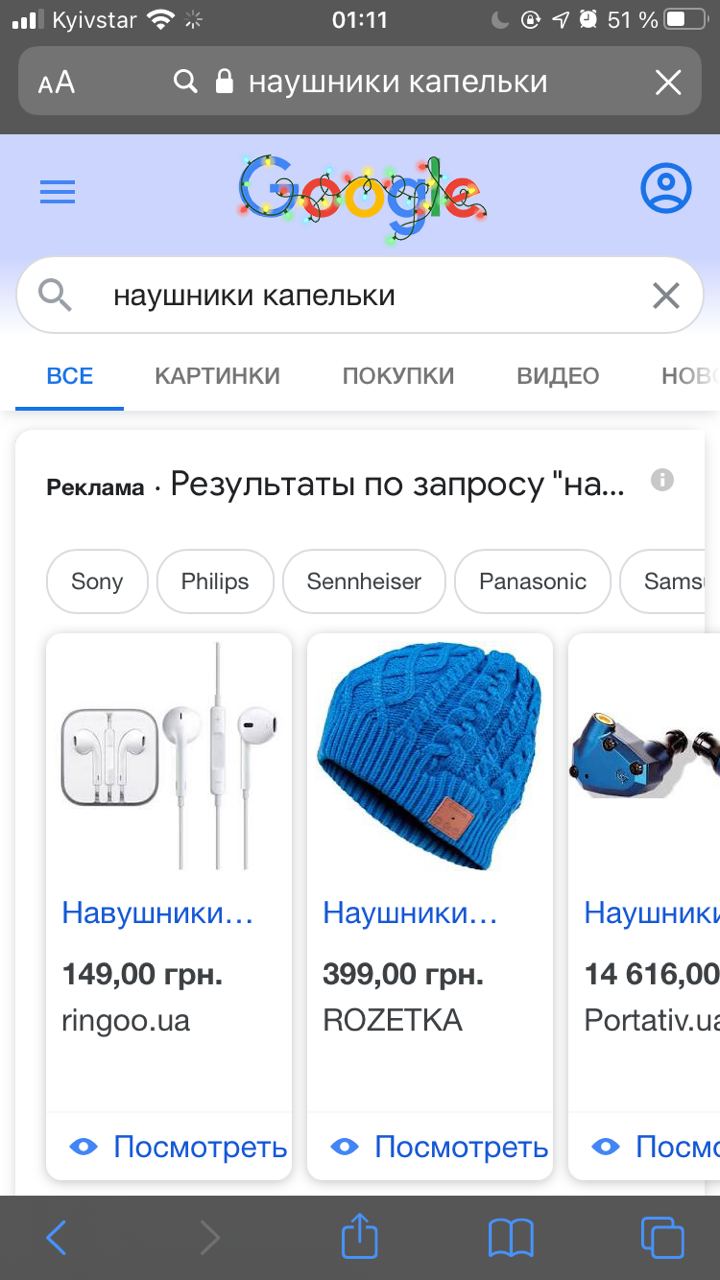Tap the Safari reader text size button
Image resolution: width=720 pixels, height=1280 pixels.
57,82
